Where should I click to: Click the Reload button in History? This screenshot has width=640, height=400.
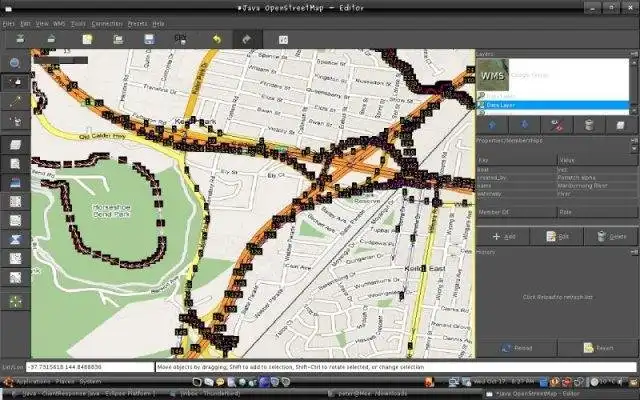pos(515,348)
